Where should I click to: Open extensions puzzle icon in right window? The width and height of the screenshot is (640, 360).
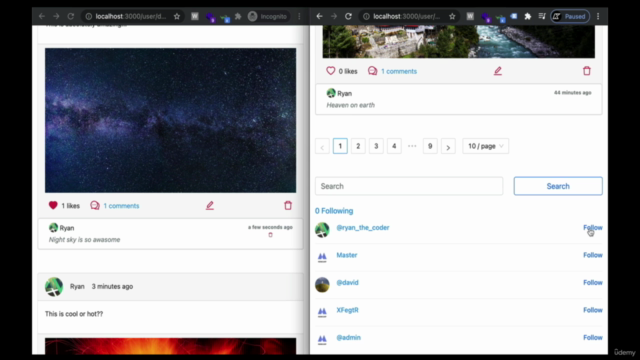(528, 16)
